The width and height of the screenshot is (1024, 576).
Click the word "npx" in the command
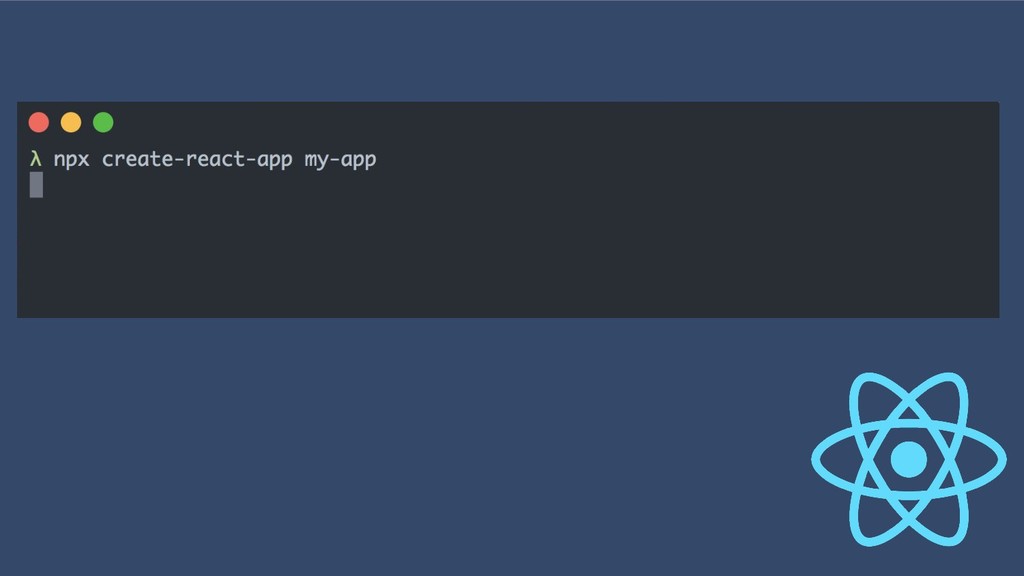click(71, 160)
